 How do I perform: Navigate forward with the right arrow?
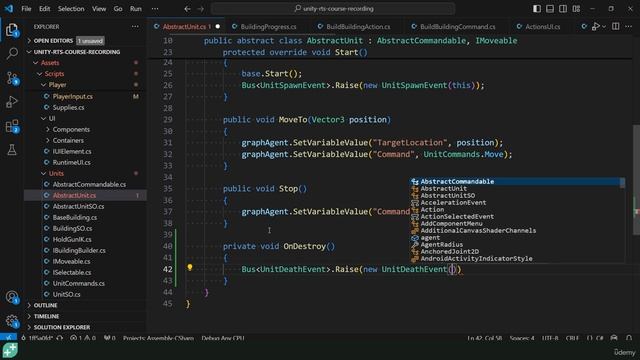pos(200,9)
